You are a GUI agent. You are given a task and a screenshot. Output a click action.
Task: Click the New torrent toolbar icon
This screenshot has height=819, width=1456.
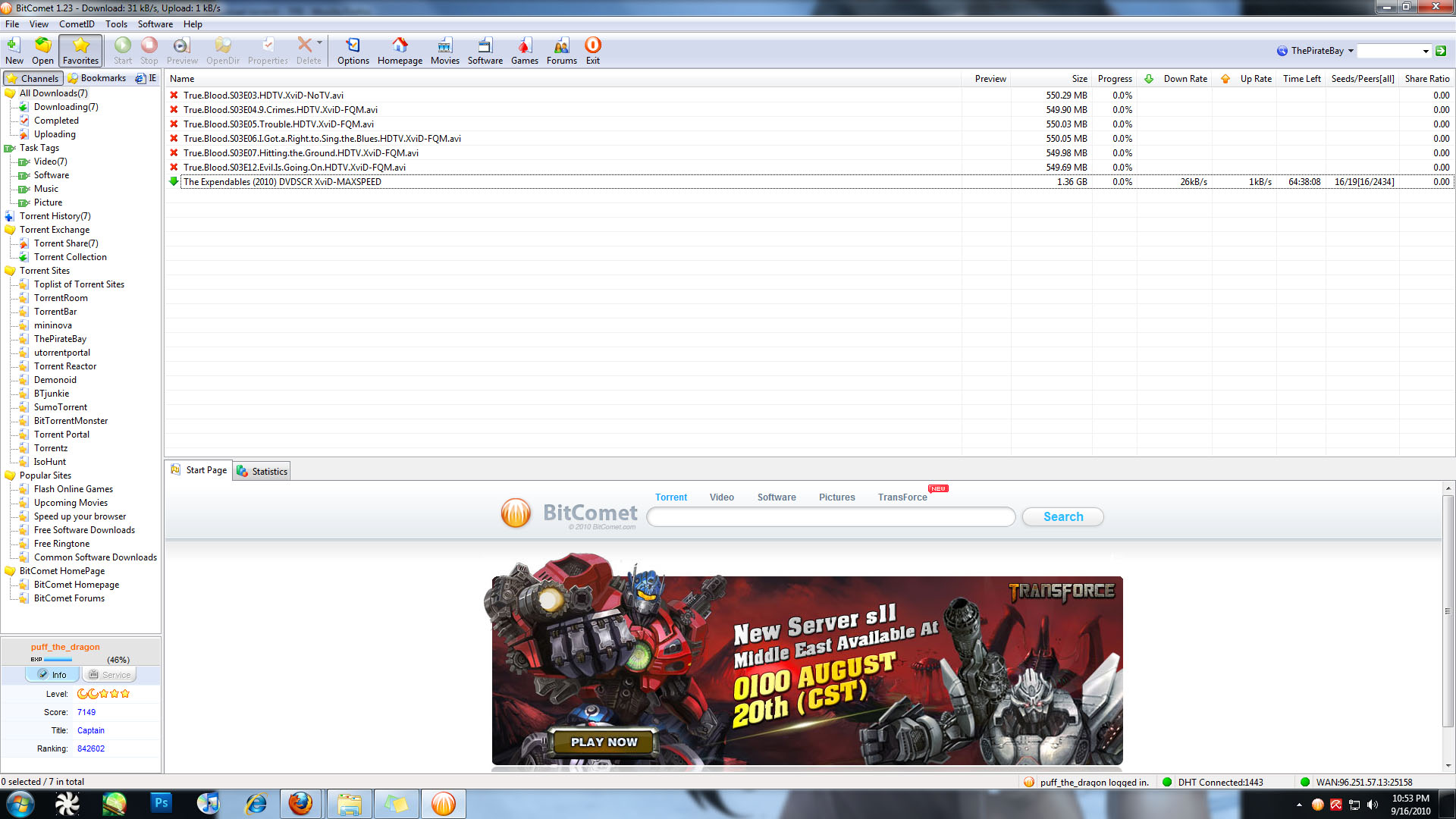point(14,51)
